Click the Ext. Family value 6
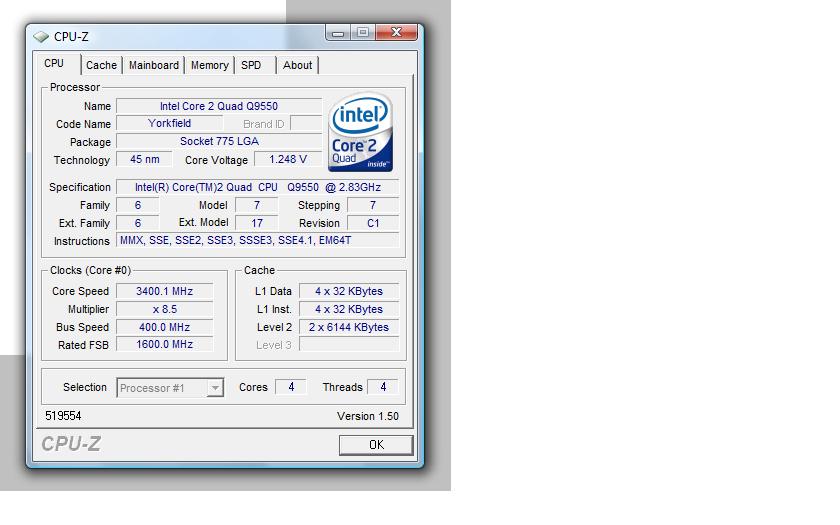 (x=138, y=223)
